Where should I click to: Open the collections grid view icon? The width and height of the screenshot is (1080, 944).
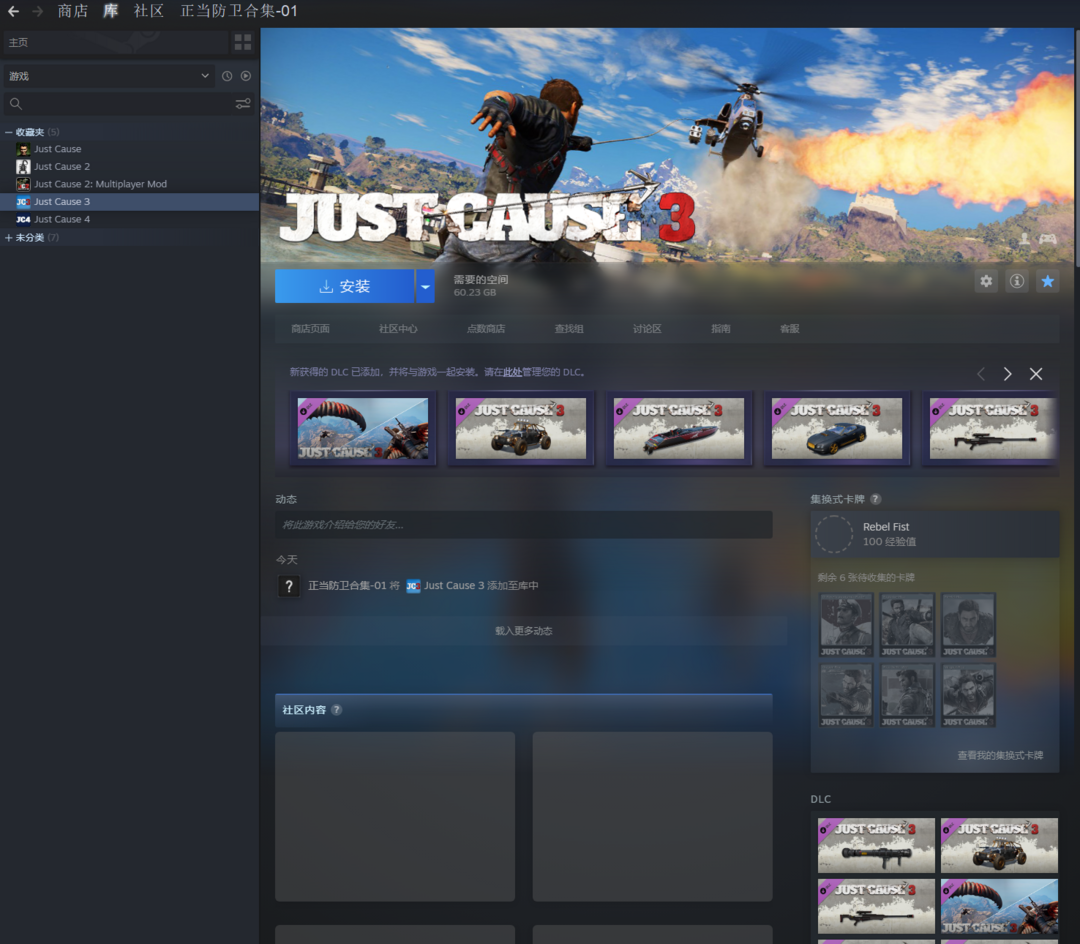[243, 42]
